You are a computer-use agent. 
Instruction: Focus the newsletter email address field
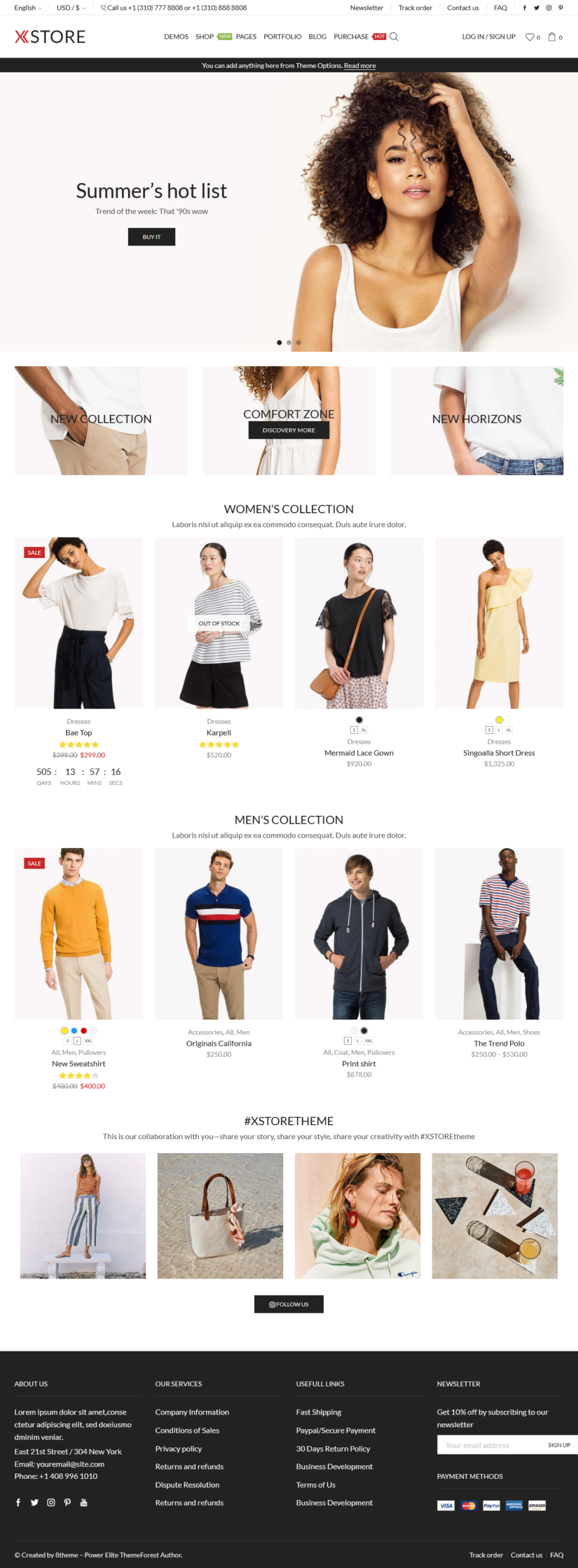(x=489, y=1445)
